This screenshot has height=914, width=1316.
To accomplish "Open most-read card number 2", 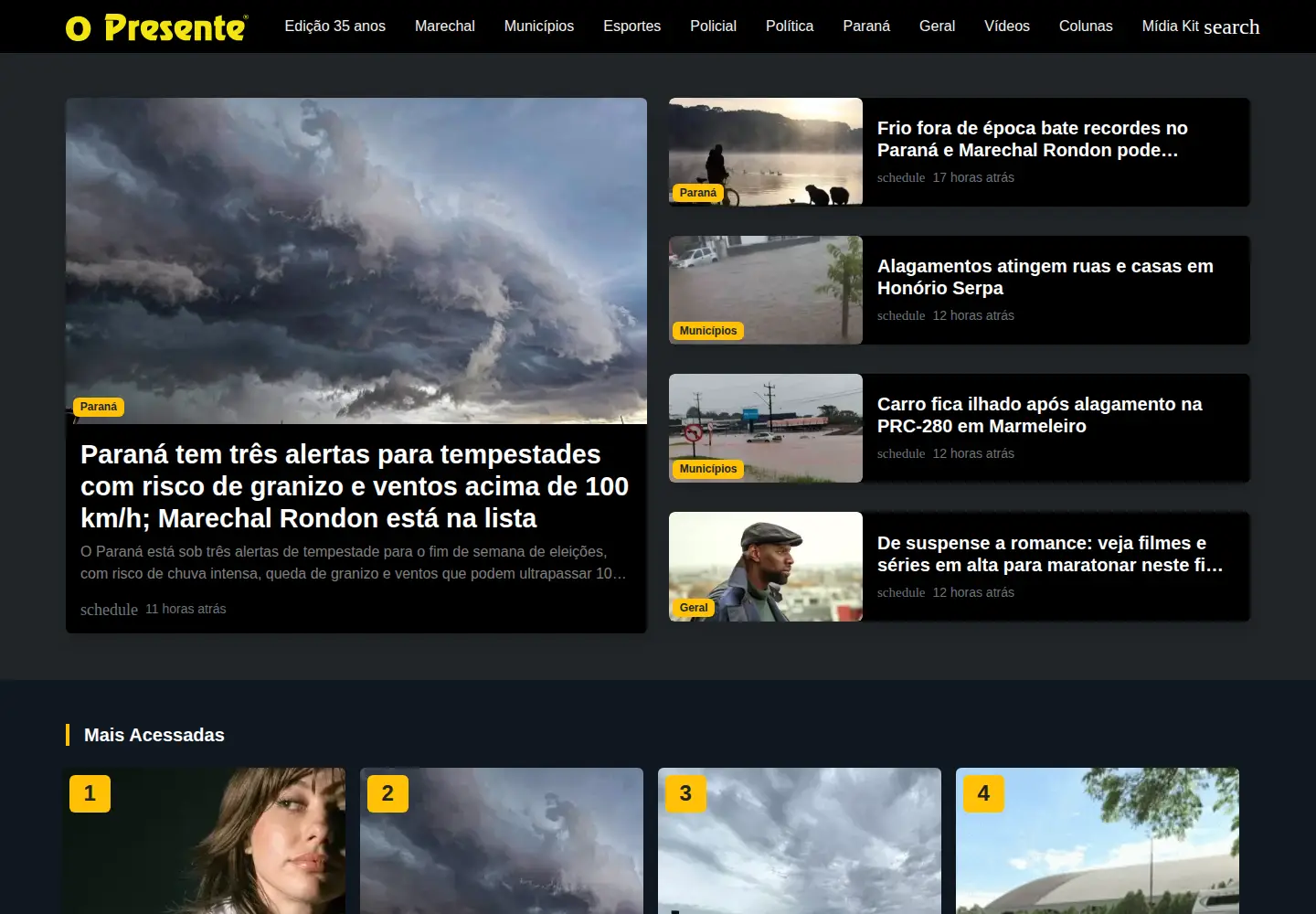I will 502,841.
